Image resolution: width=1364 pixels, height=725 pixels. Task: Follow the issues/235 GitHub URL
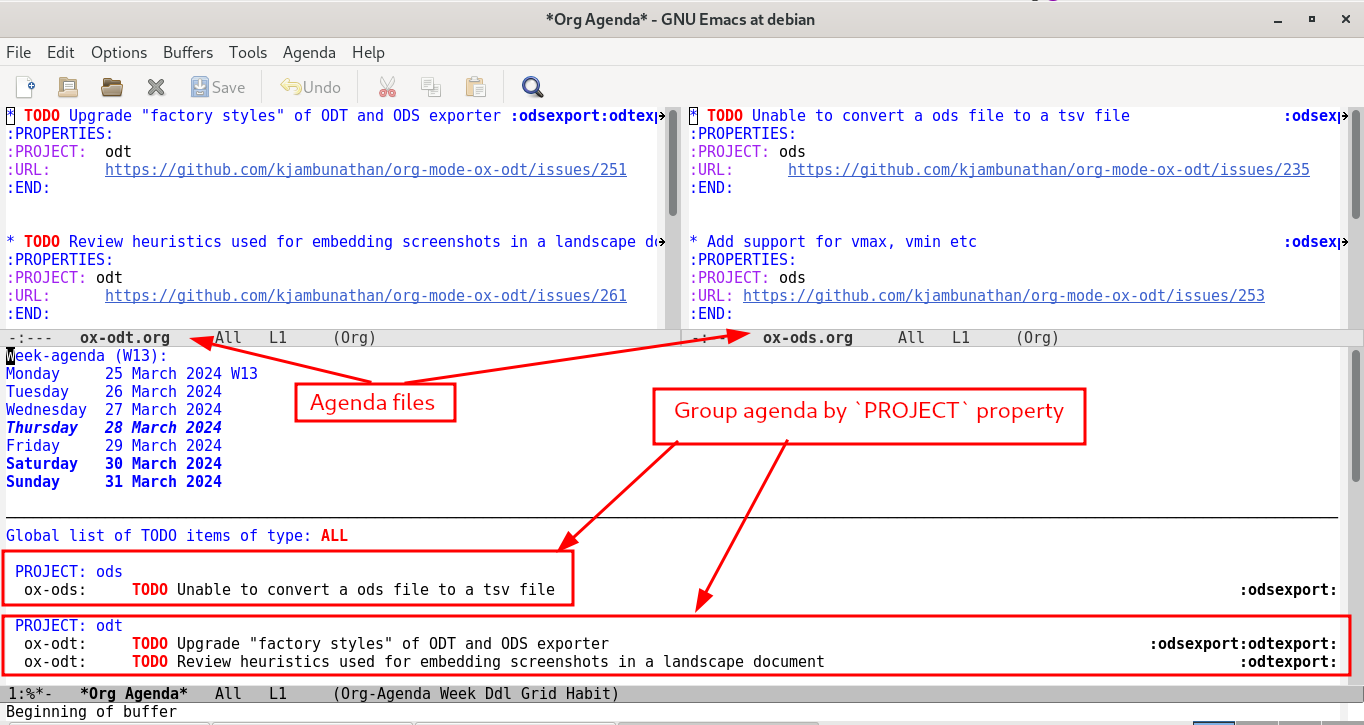1049,170
